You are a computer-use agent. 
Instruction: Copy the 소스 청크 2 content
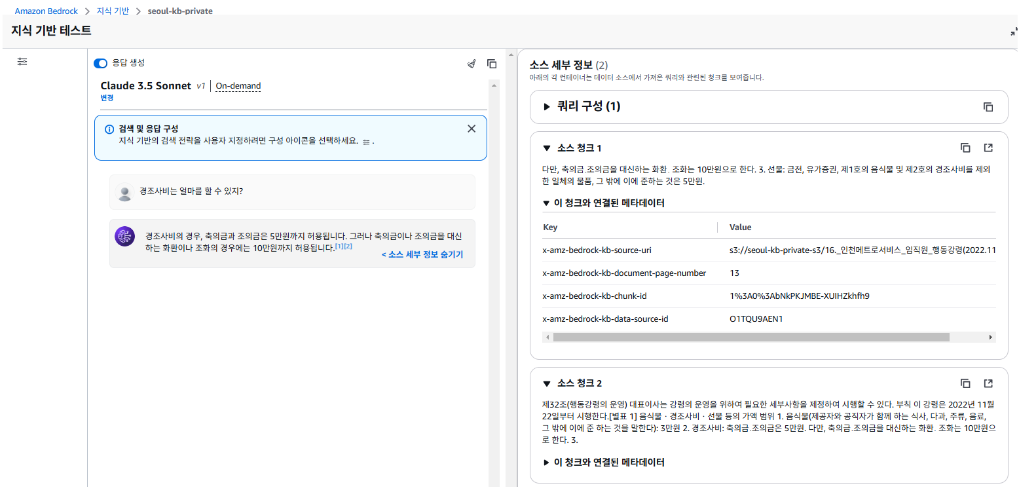pyautogui.click(x=966, y=383)
